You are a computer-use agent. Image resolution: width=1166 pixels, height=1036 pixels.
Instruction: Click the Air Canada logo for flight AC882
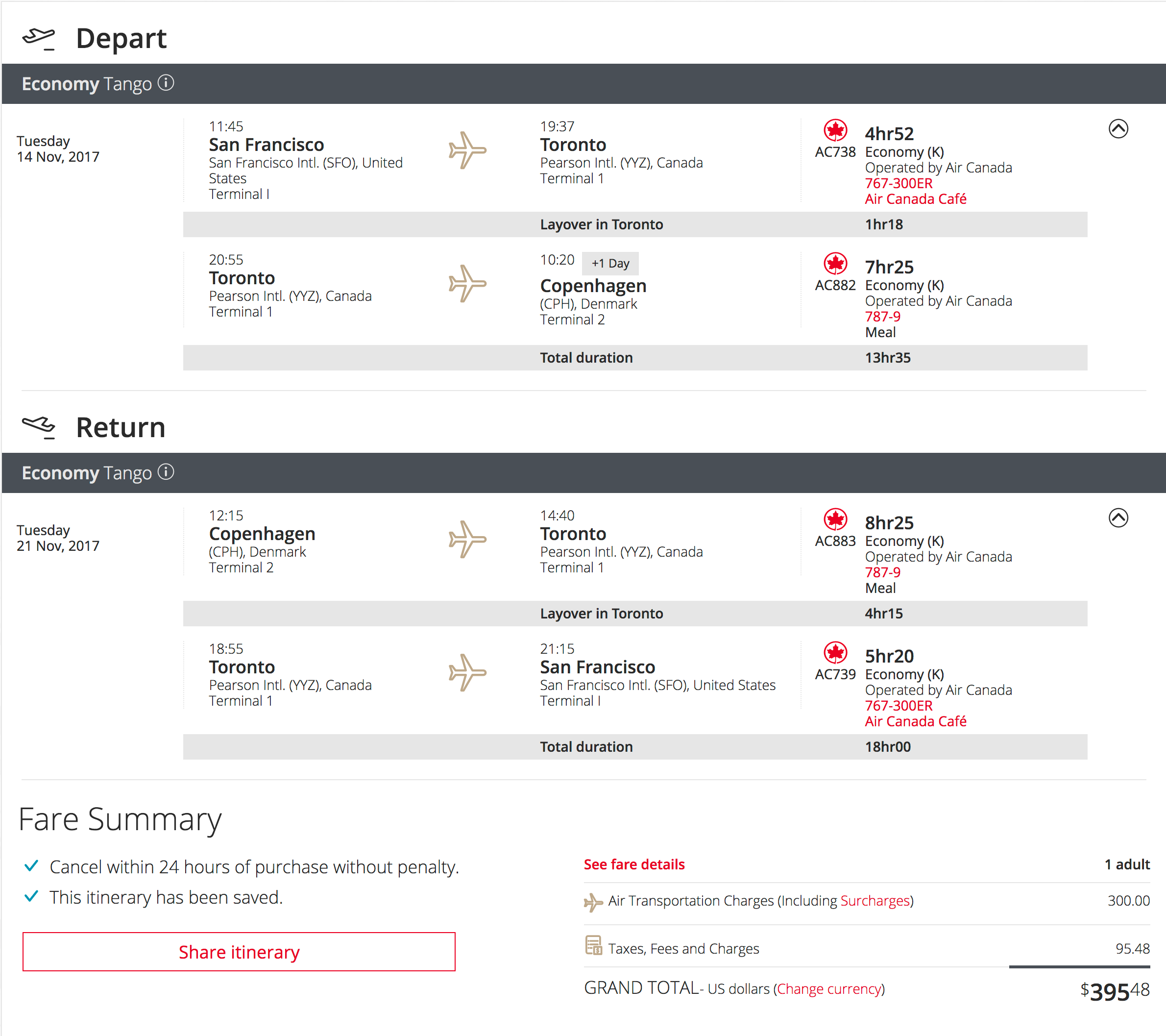835,264
